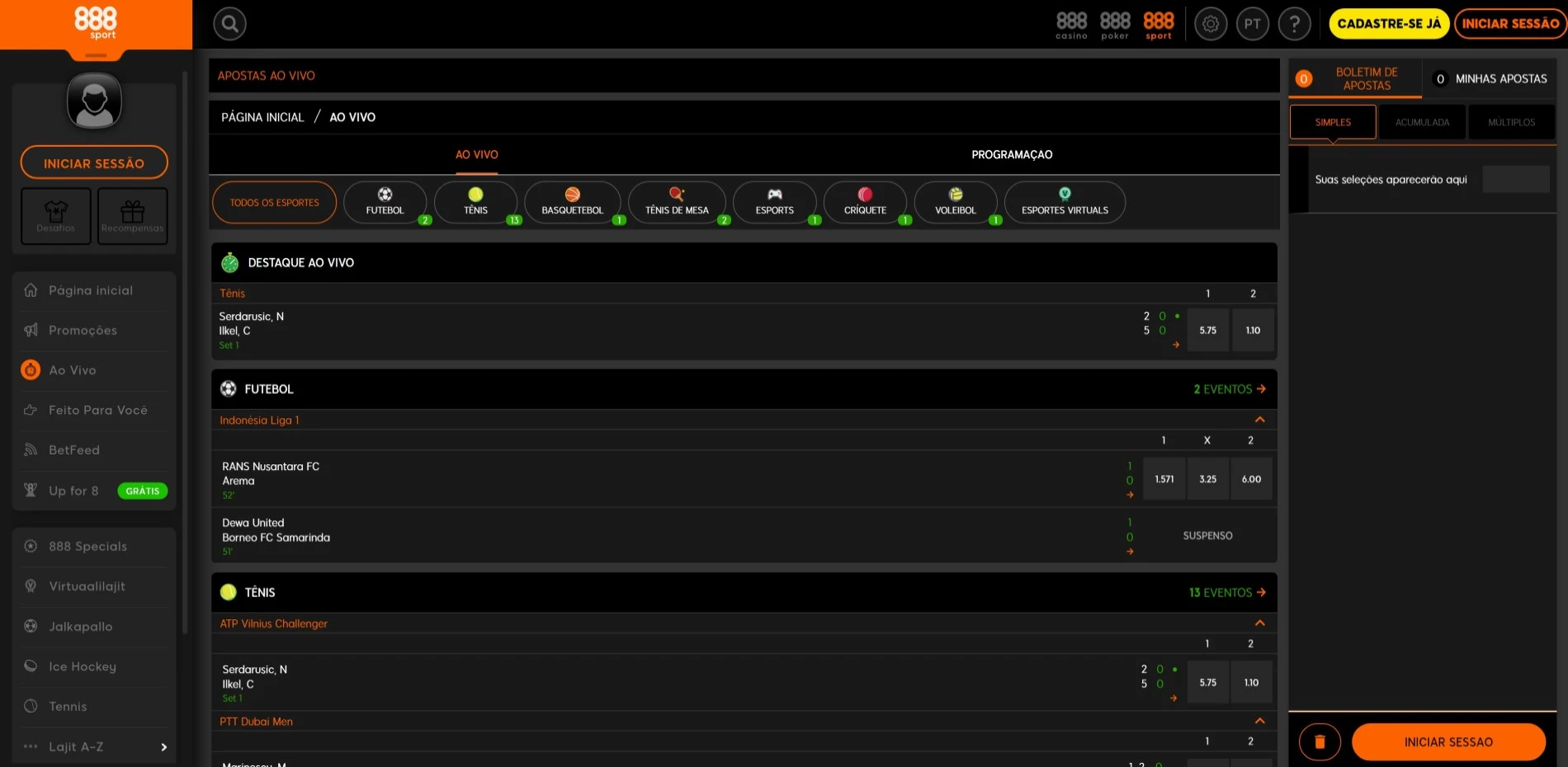Click the trash icon in bet slip
Viewport: 1568px width, 767px height.
(x=1320, y=741)
